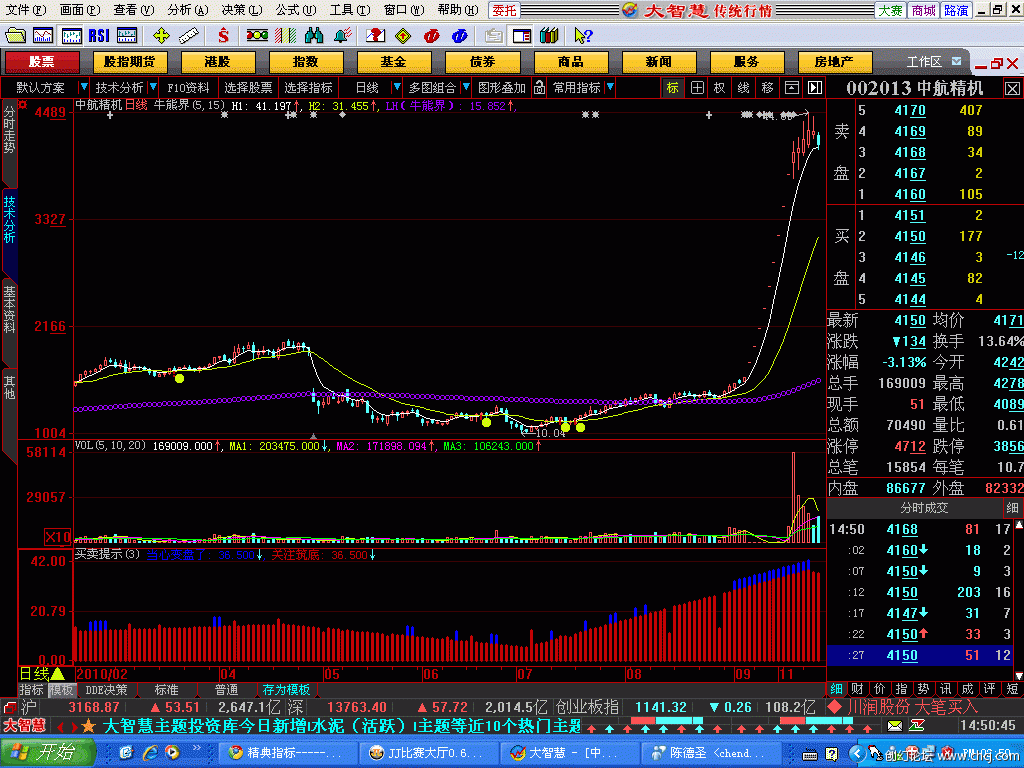
Task: Click the 选择股票 button
Action: click(248, 87)
